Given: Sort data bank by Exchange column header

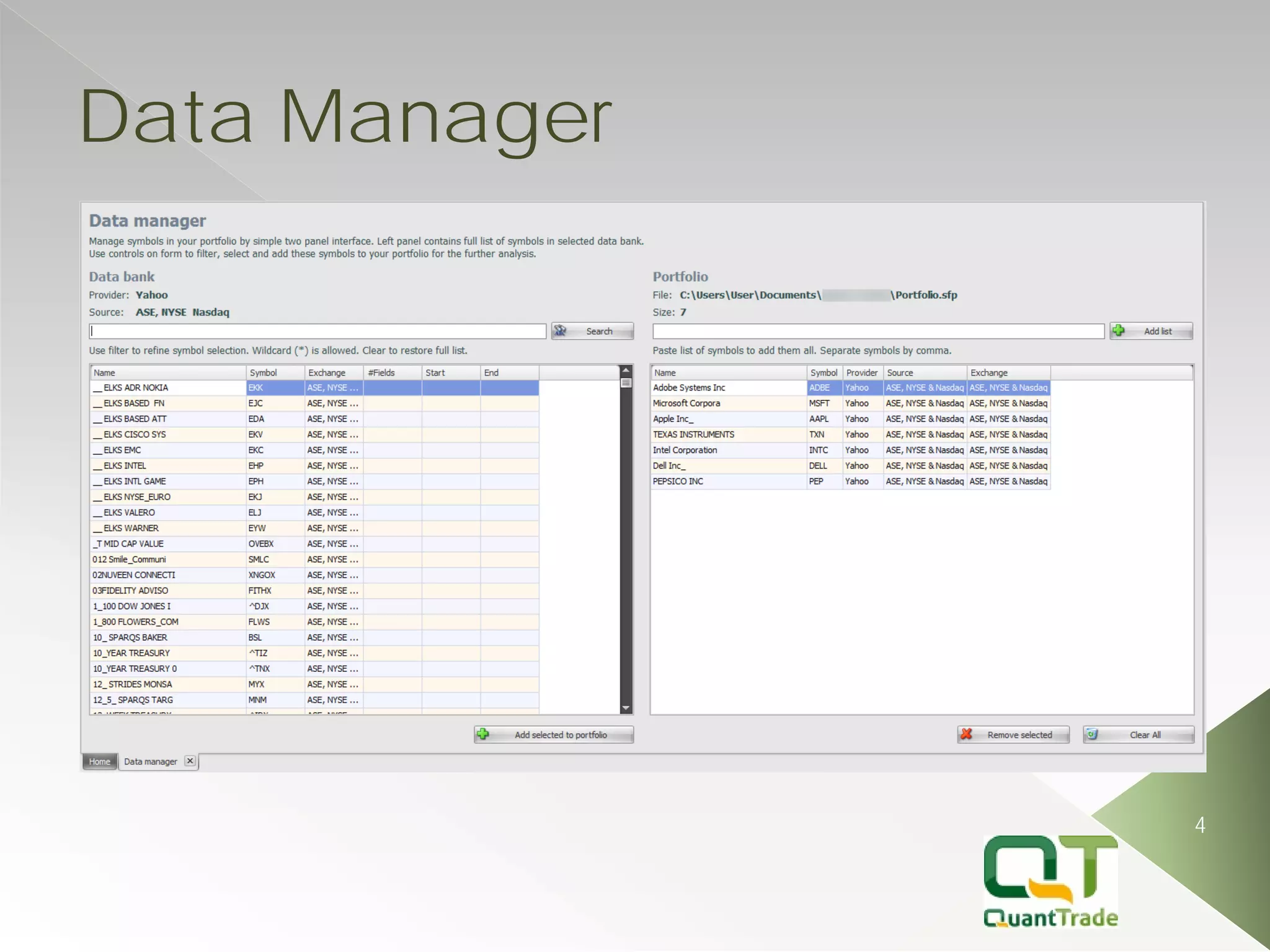Looking at the screenshot, I should point(334,372).
